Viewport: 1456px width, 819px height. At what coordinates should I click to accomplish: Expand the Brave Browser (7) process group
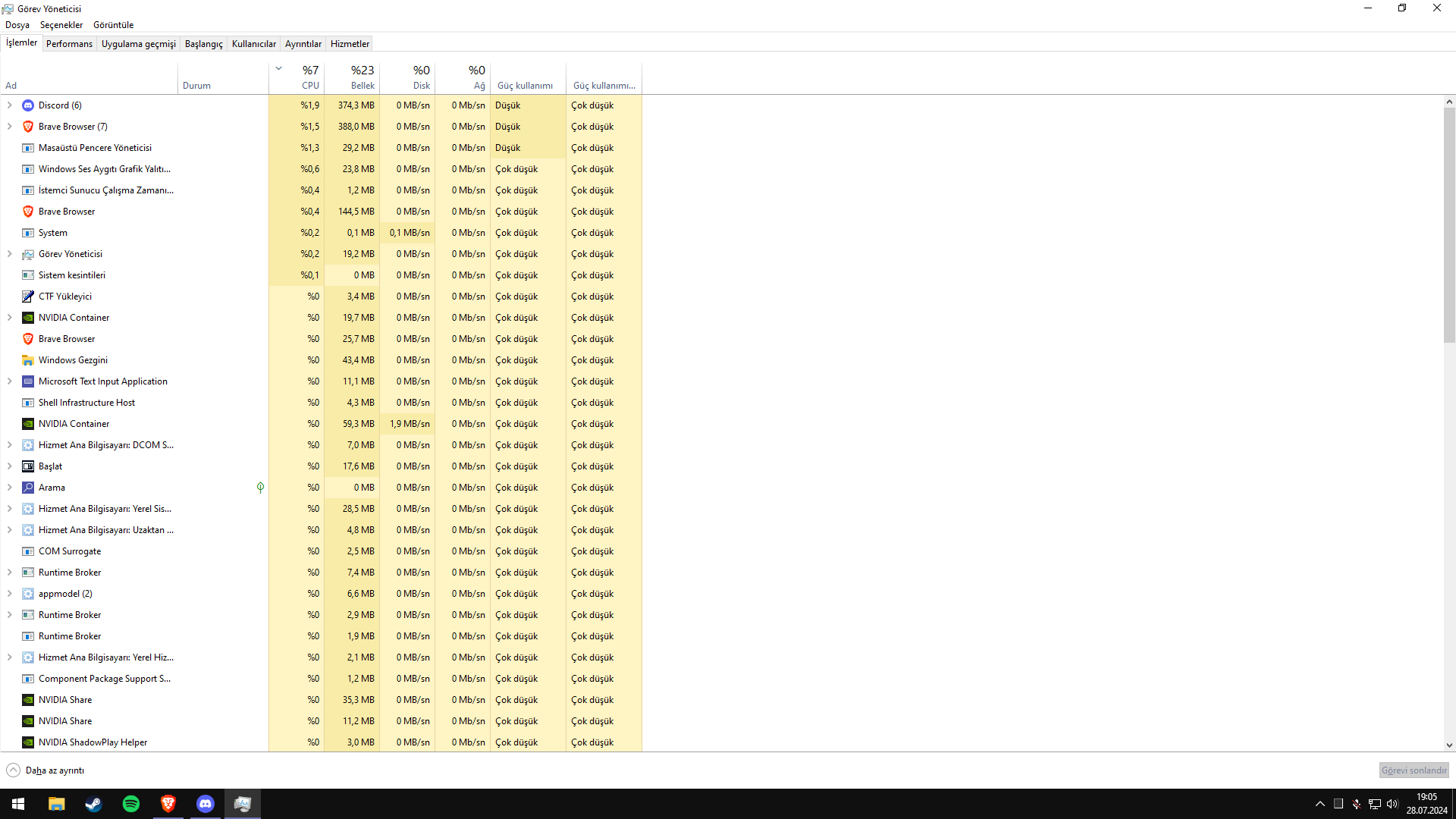(x=9, y=127)
